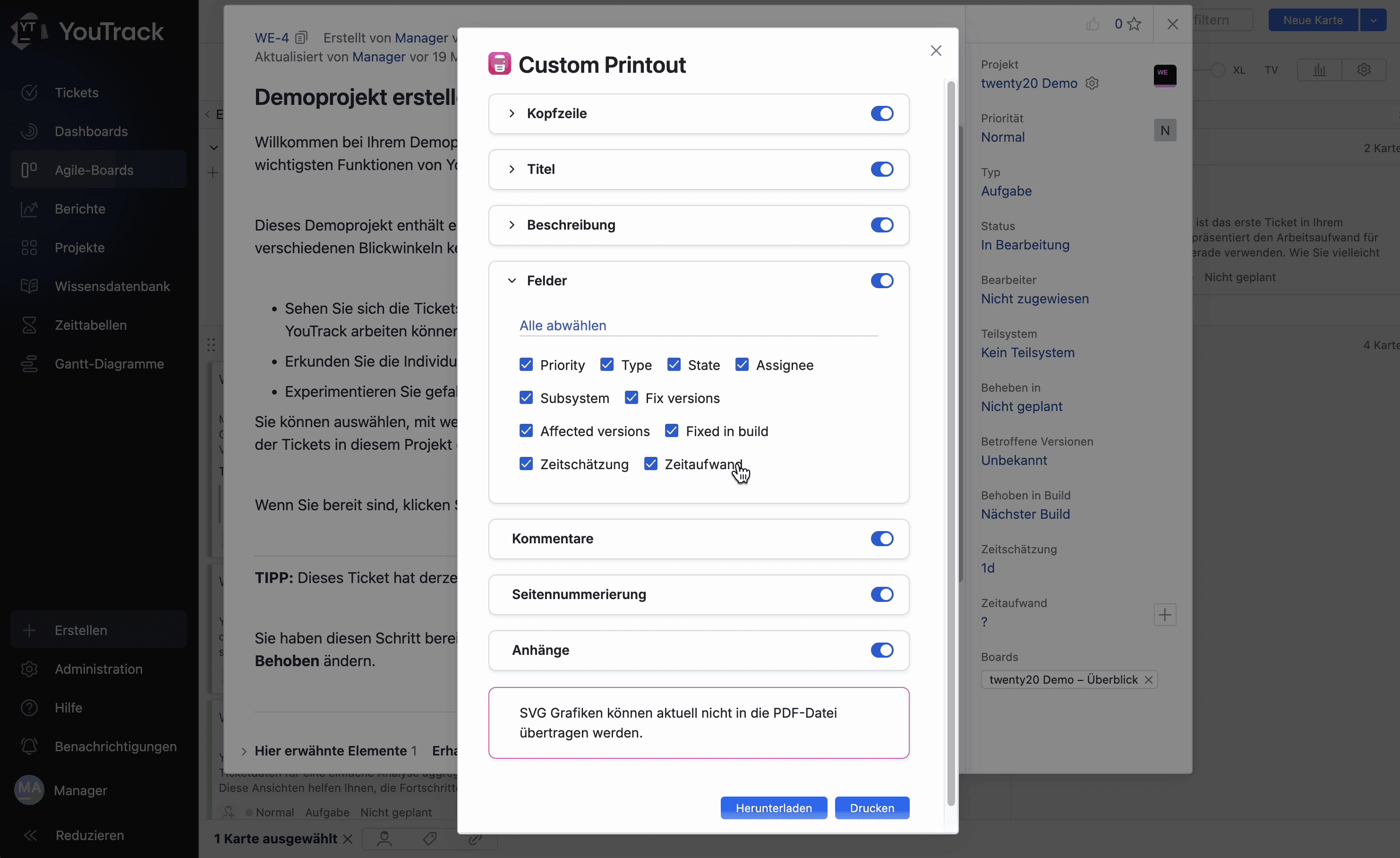Expand the Kopfzeile section
The height and width of the screenshot is (858, 1400).
point(512,113)
